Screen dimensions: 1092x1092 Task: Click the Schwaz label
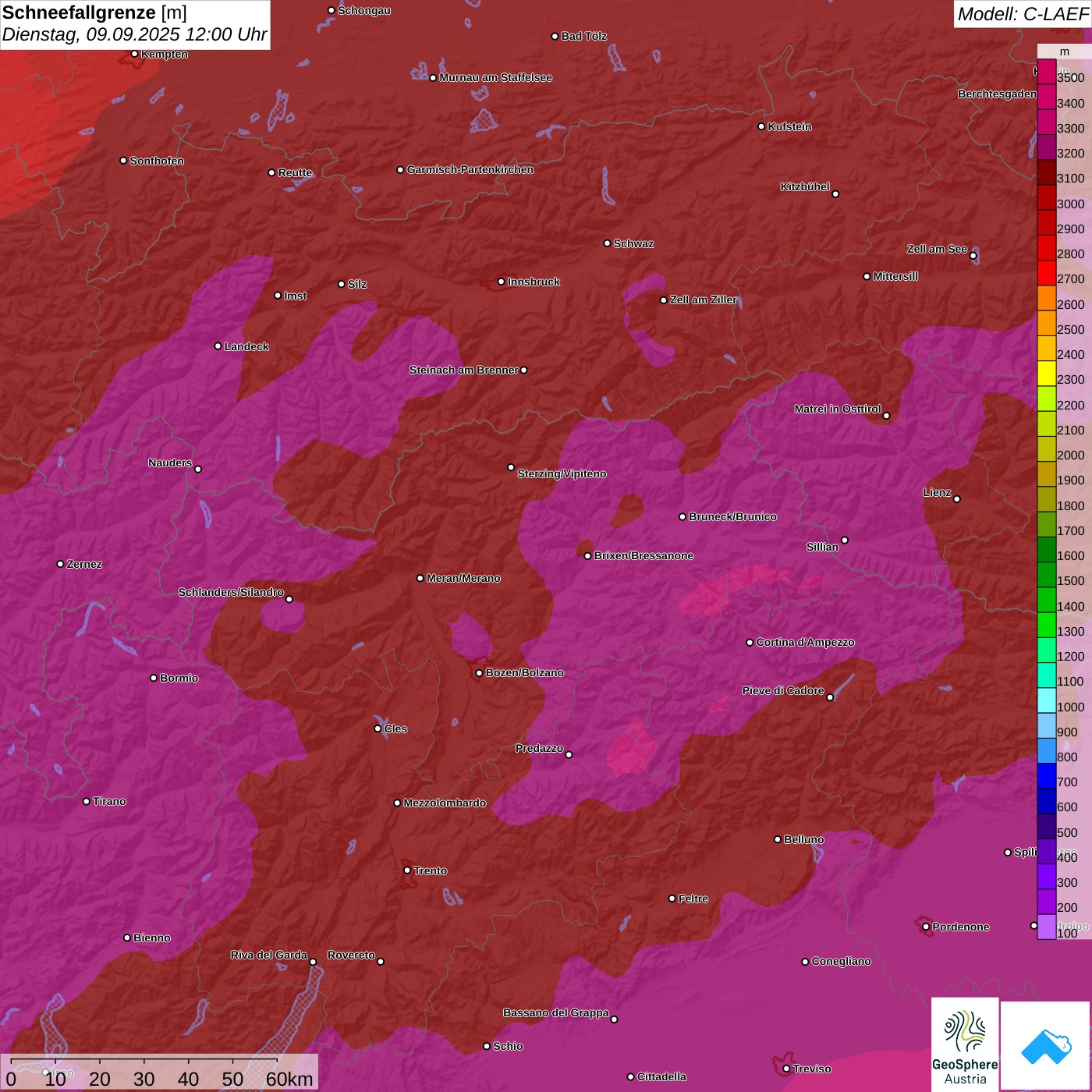634,243
